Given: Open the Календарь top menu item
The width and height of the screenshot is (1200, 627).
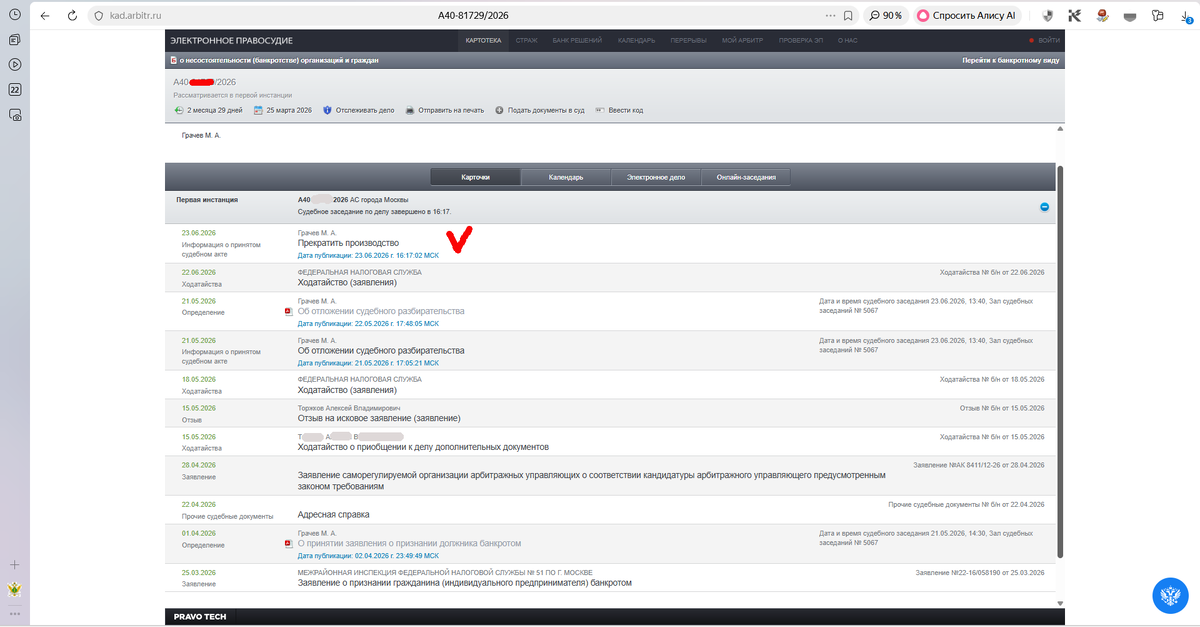Looking at the screenshot, I should click(x=636, y=40).
